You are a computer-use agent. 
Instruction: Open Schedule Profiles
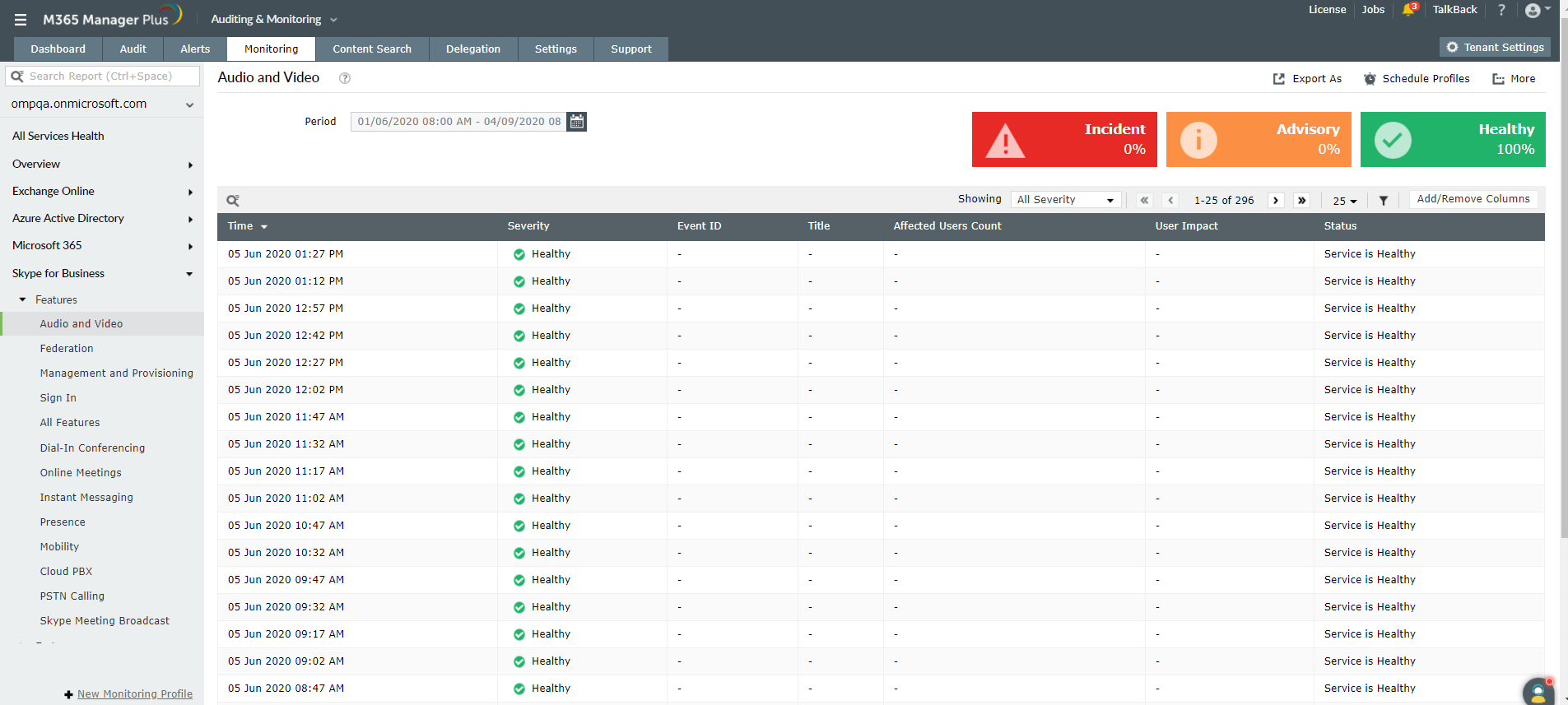point(1417,79)
